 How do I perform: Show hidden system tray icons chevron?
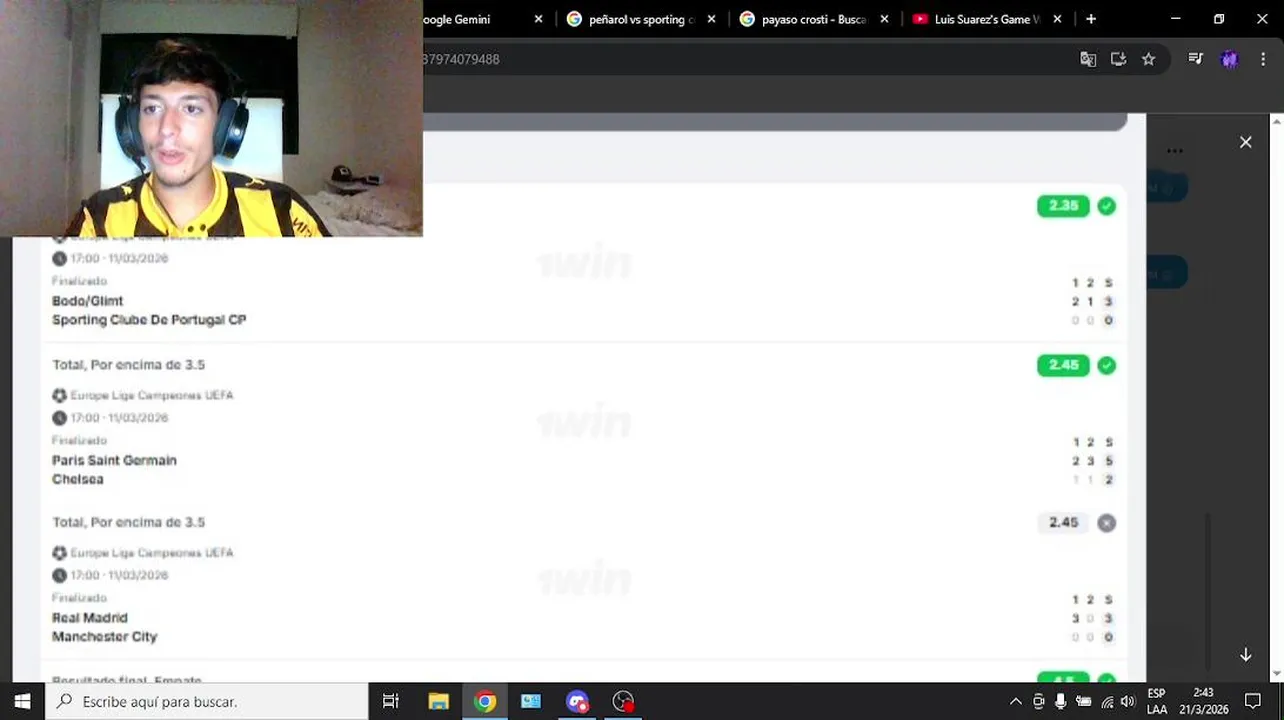pyautogui.click(x=1016, y=702)
